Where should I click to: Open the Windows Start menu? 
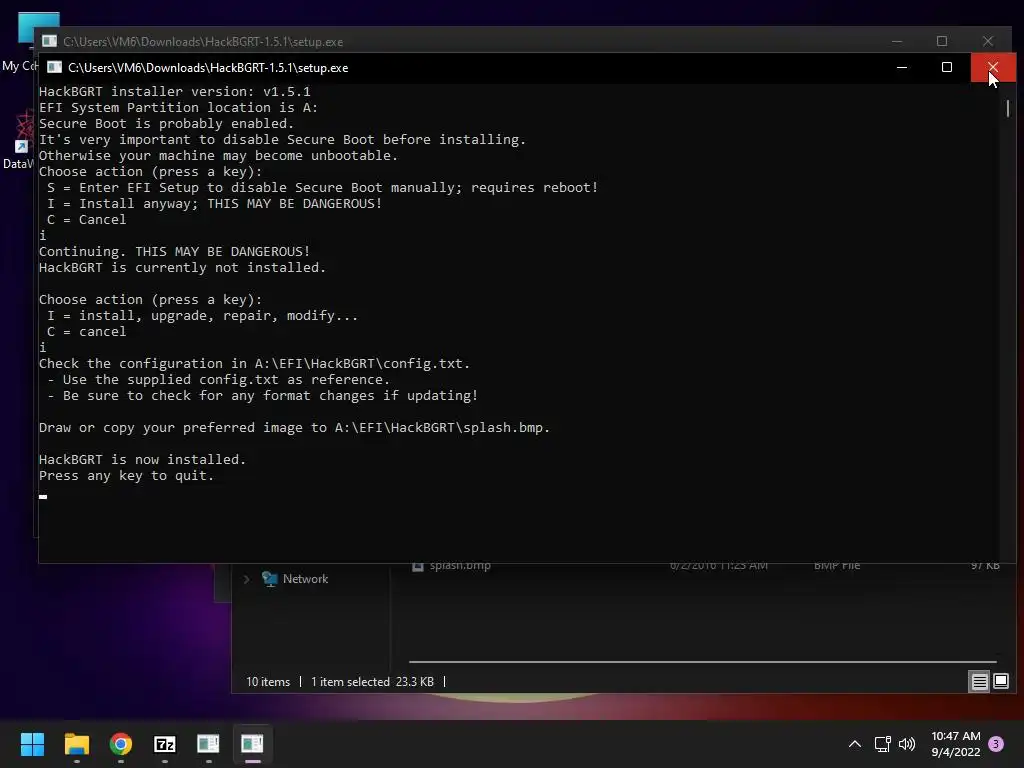(32, 744)
